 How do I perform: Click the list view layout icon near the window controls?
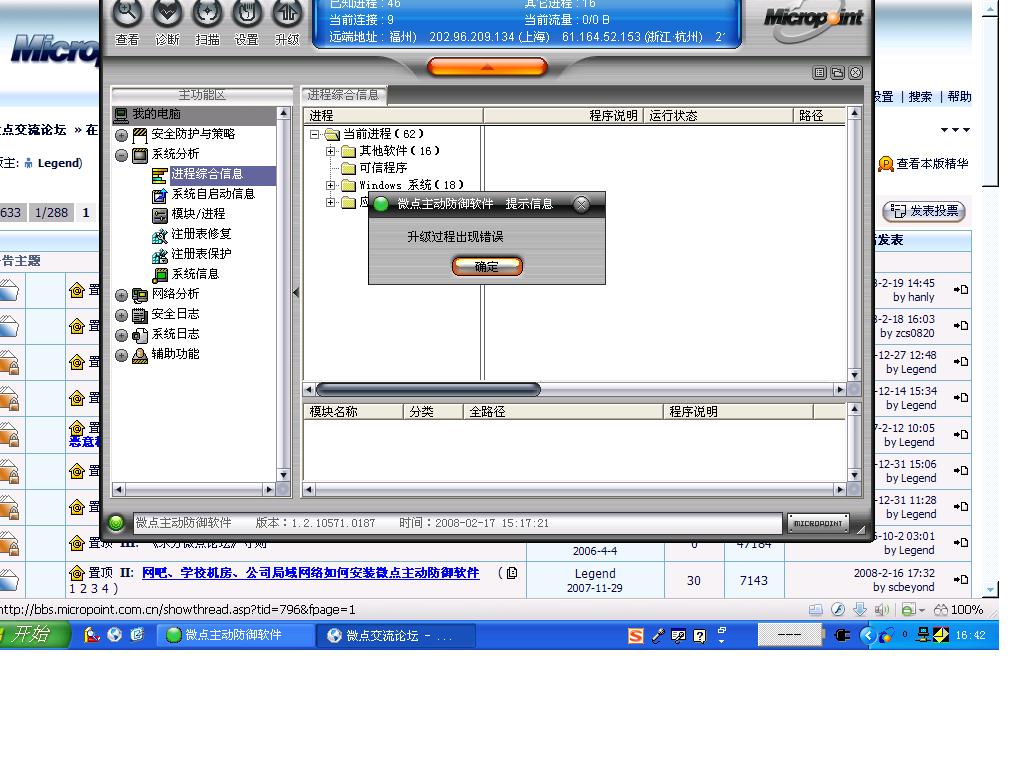point(820,73)
